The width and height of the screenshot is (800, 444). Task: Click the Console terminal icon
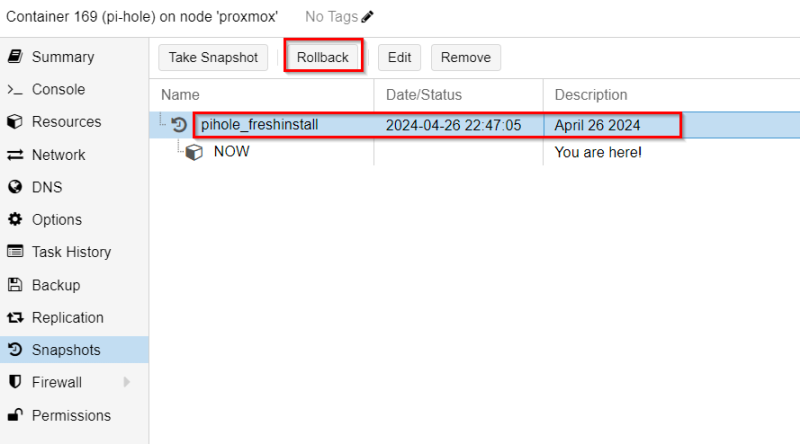click(15, 90)
